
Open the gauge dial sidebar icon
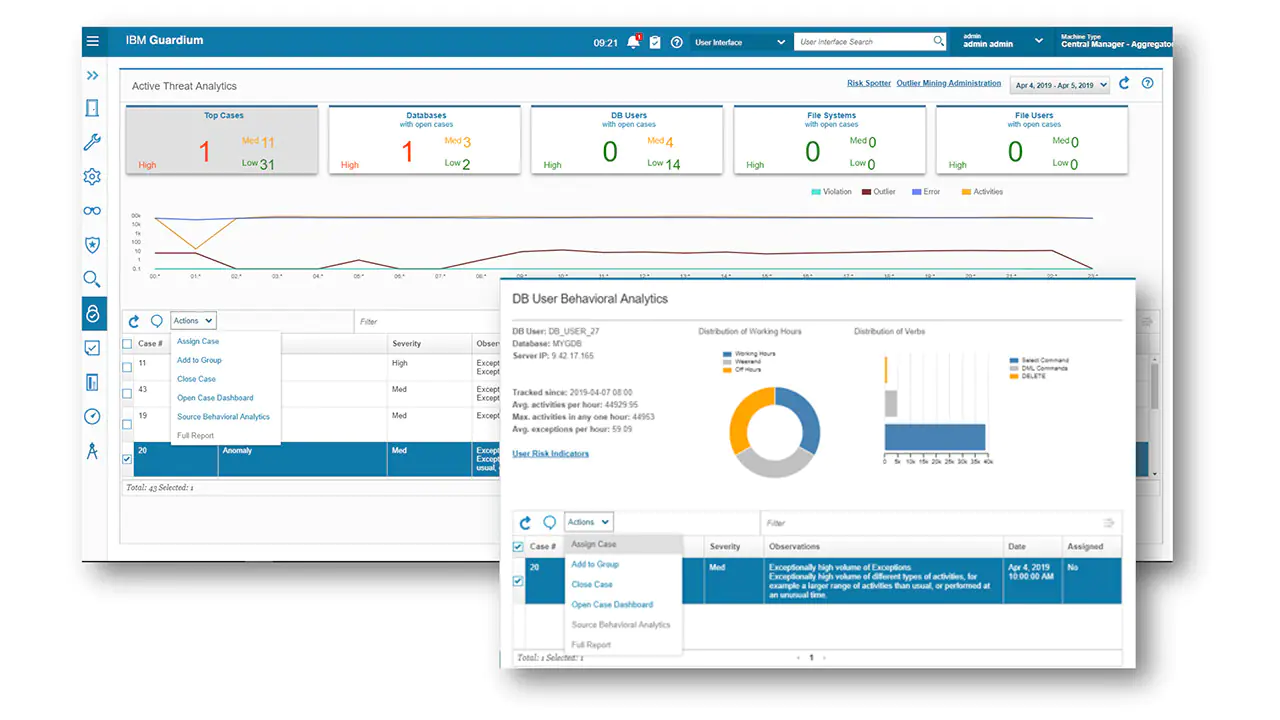pos(92,416)
